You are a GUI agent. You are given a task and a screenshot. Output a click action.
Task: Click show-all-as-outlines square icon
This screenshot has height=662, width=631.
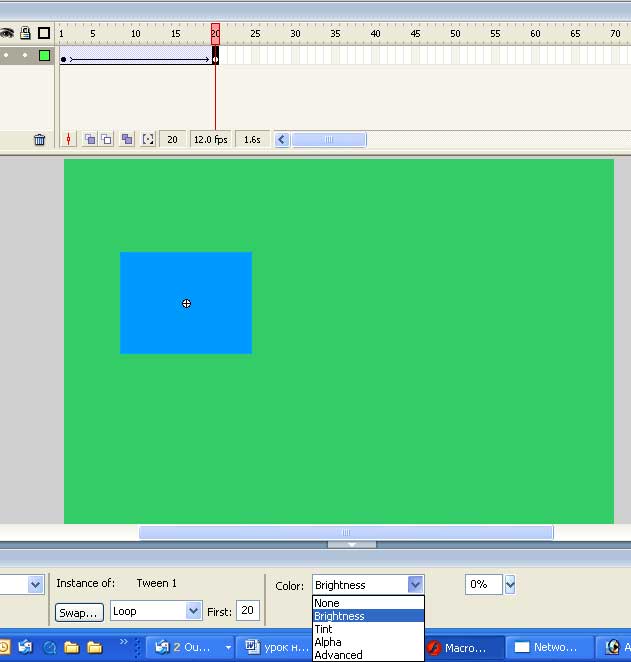click(x=44, y=33)
